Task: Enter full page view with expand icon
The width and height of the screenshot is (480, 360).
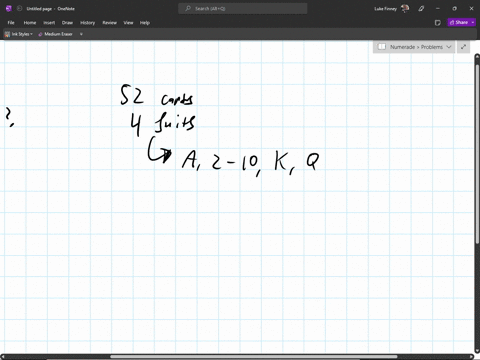Action: coord(463,47)
